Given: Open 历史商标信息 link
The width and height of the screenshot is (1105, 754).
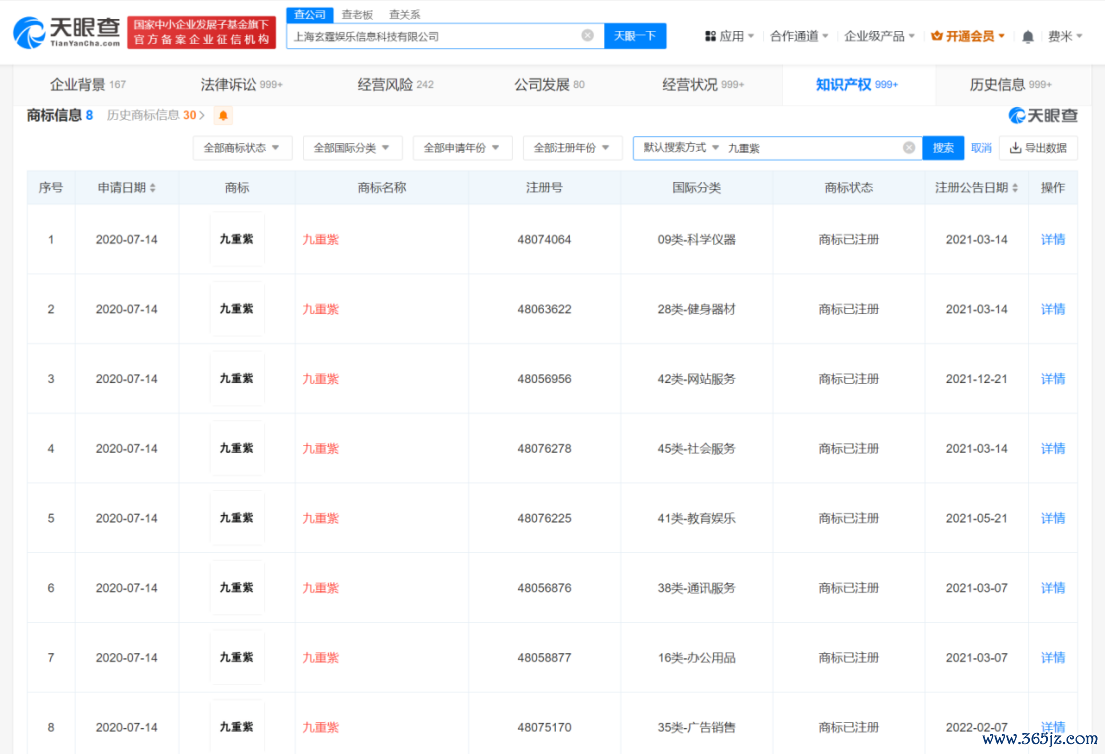Looking at the screenshot, I should (155, 116).
